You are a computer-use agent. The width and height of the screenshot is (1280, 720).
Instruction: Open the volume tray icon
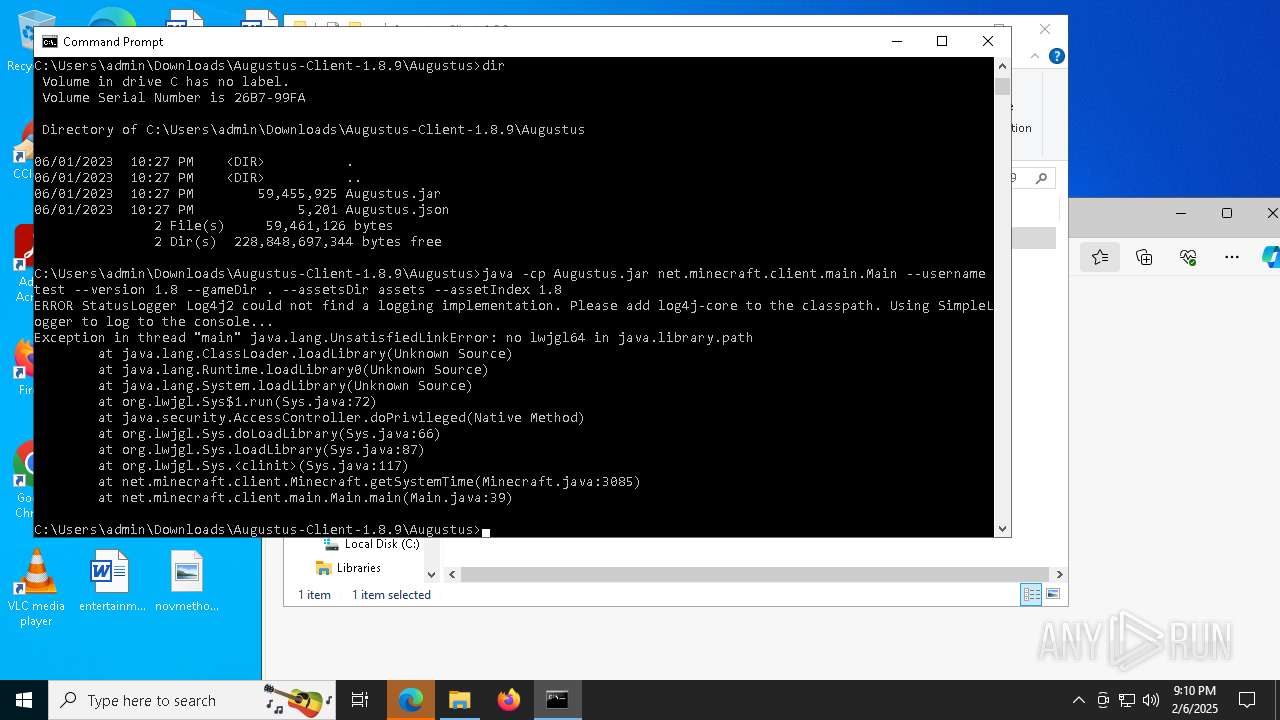(x=1151, y=700)
